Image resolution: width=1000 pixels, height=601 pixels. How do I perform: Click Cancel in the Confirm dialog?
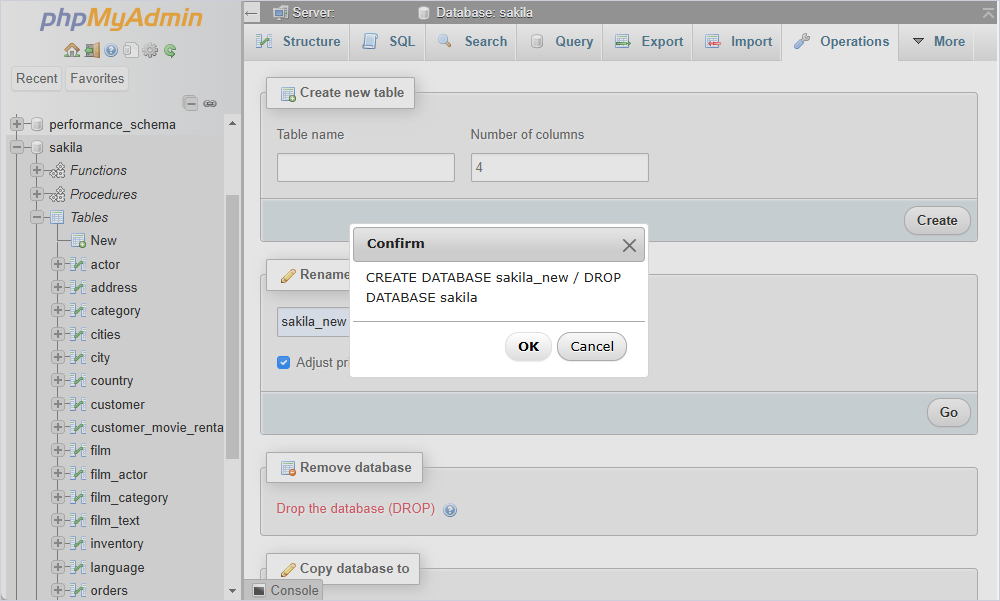(592, 346)
